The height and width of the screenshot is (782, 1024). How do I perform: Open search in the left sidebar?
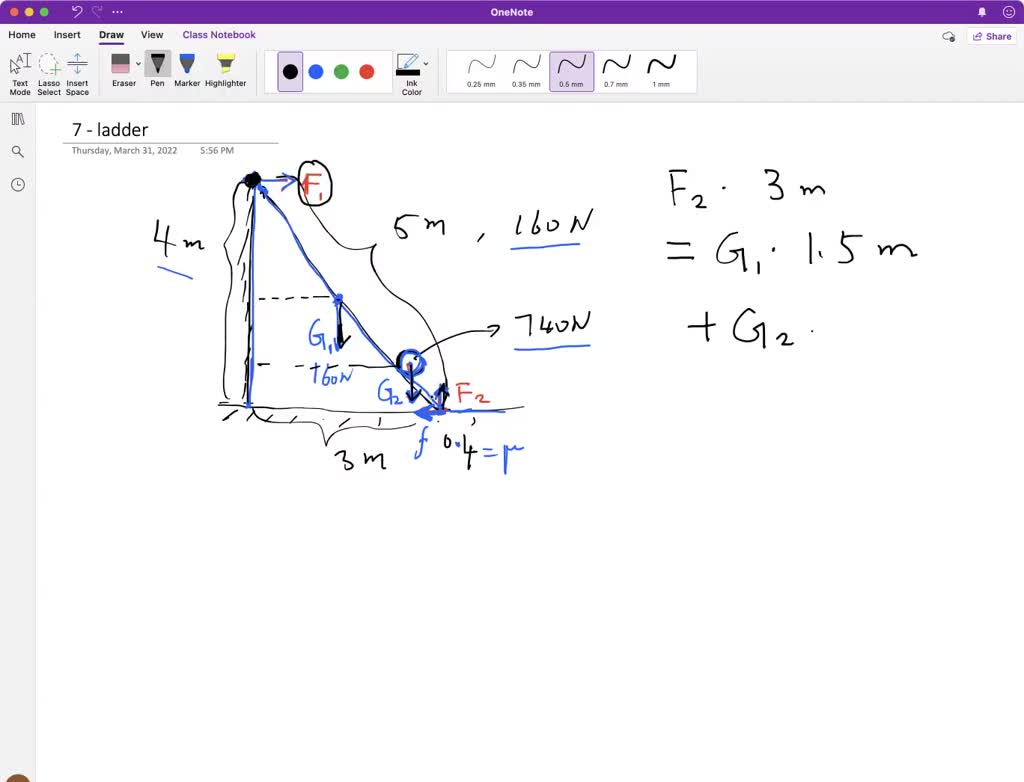coord(17,151)
